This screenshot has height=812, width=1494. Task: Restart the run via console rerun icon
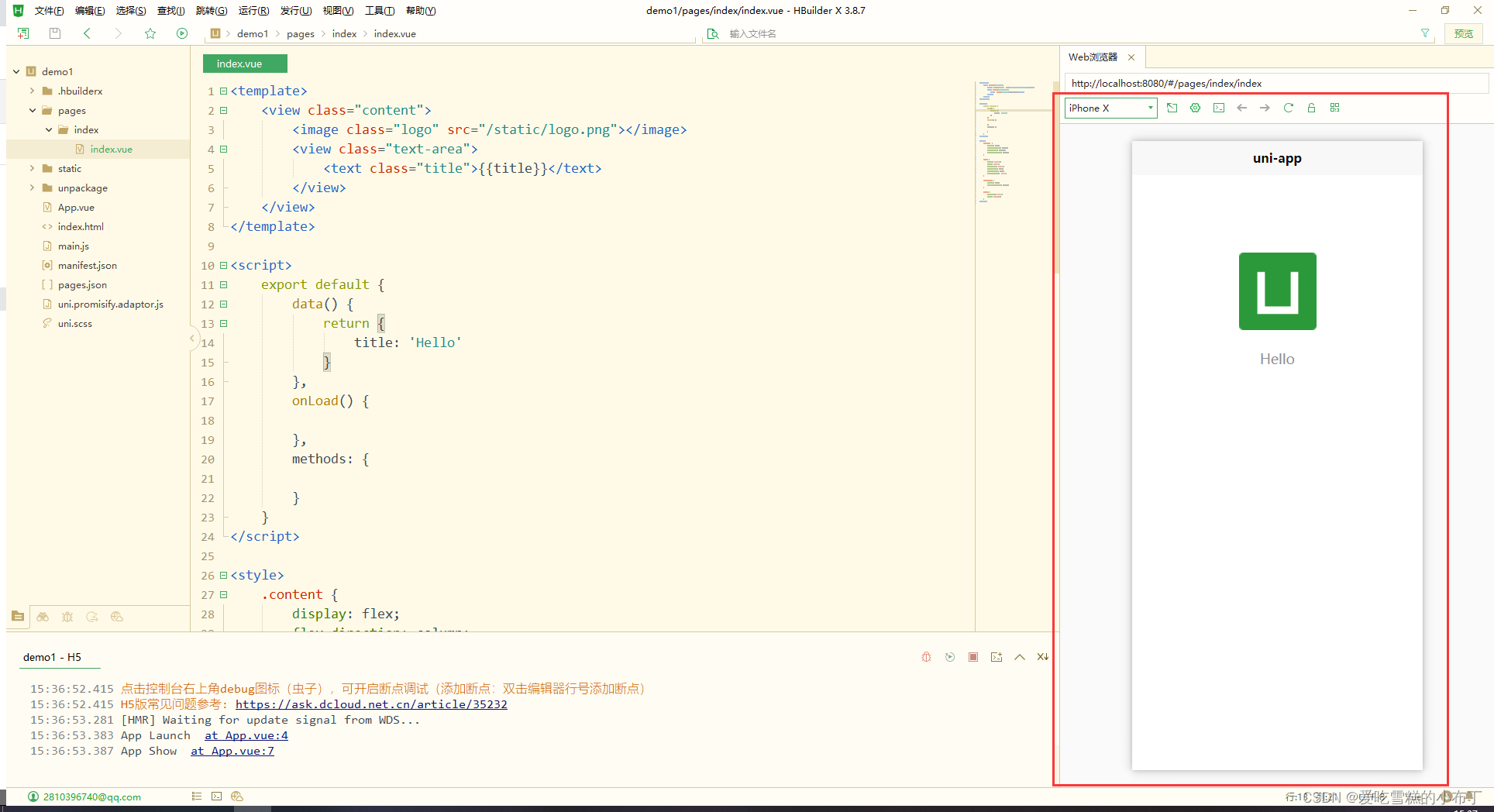[x=950, y=657]
